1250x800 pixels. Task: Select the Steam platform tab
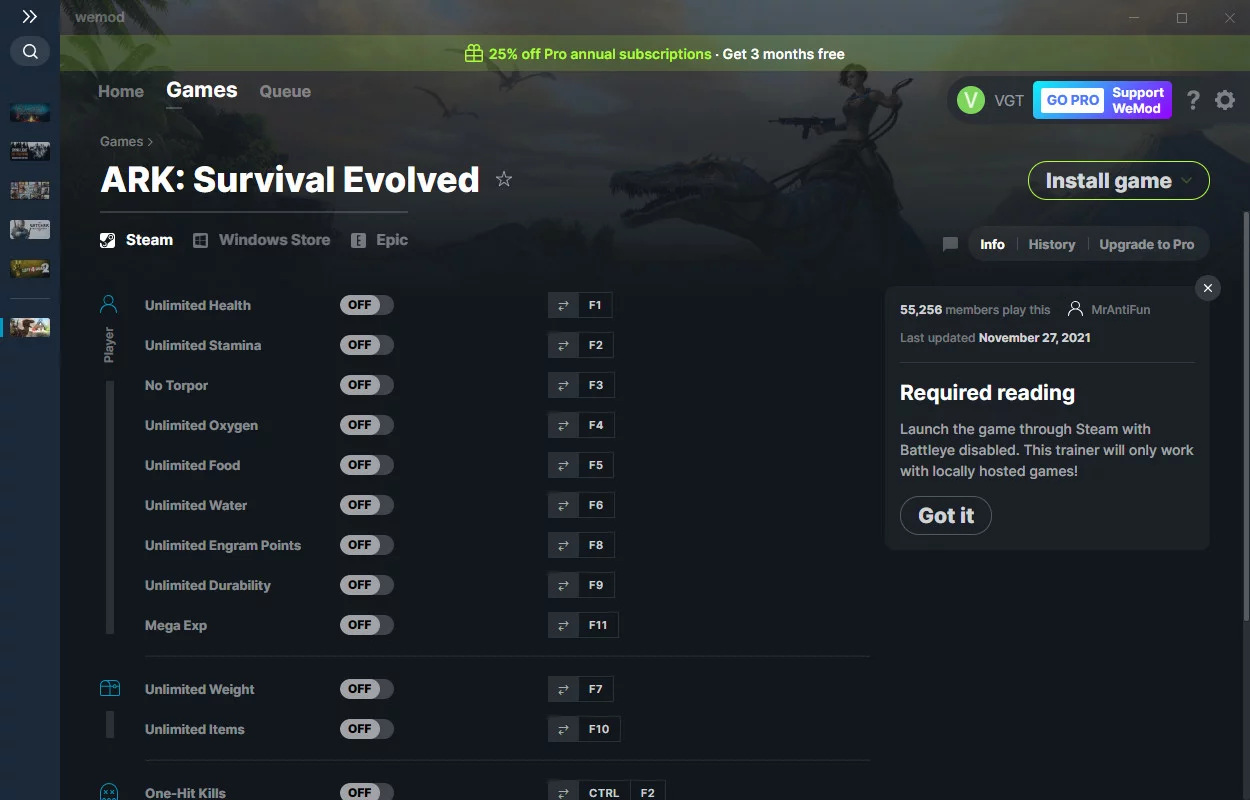click(x=137, y=240)
